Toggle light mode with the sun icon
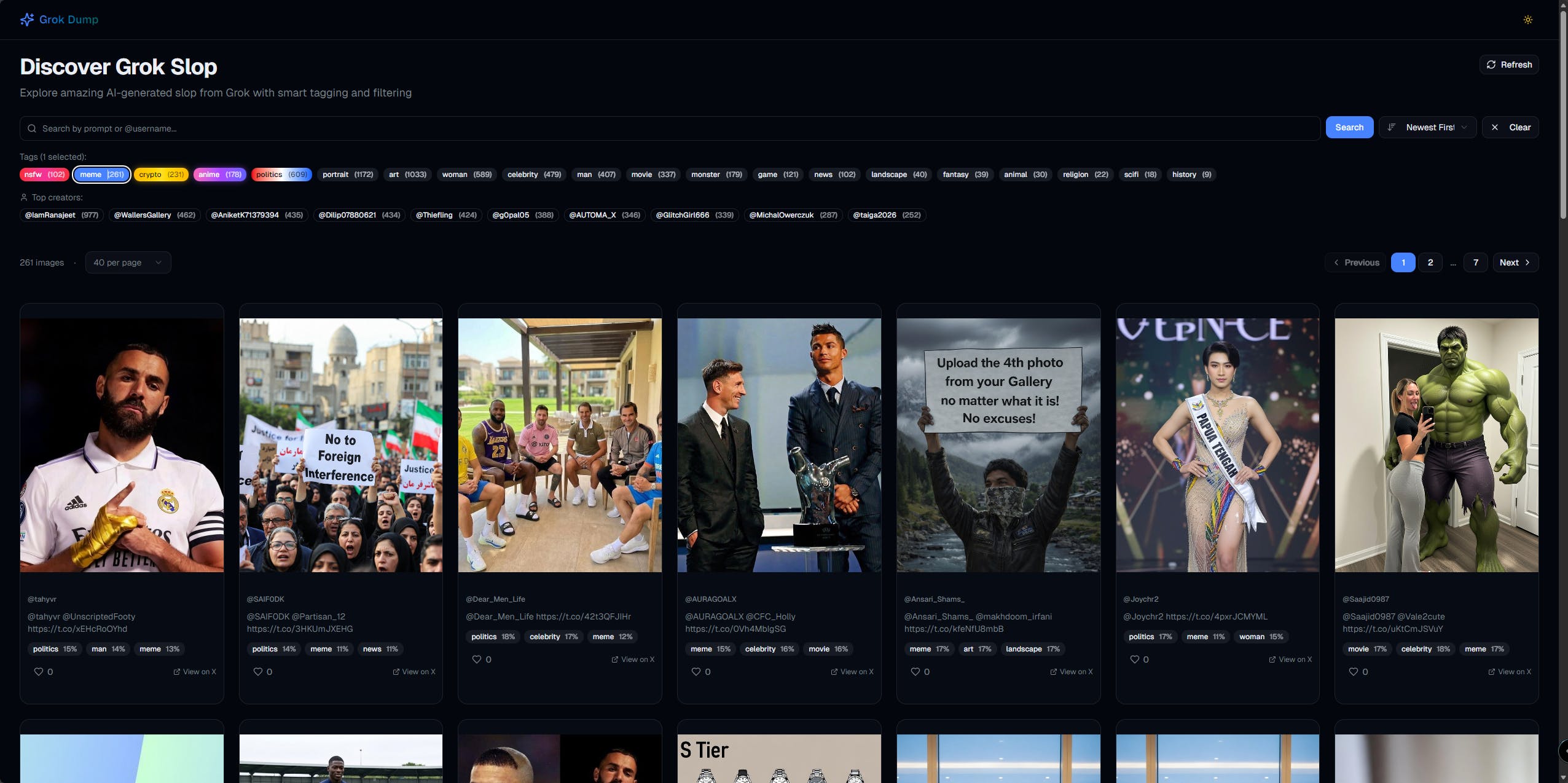 [x=1527, y=20]
